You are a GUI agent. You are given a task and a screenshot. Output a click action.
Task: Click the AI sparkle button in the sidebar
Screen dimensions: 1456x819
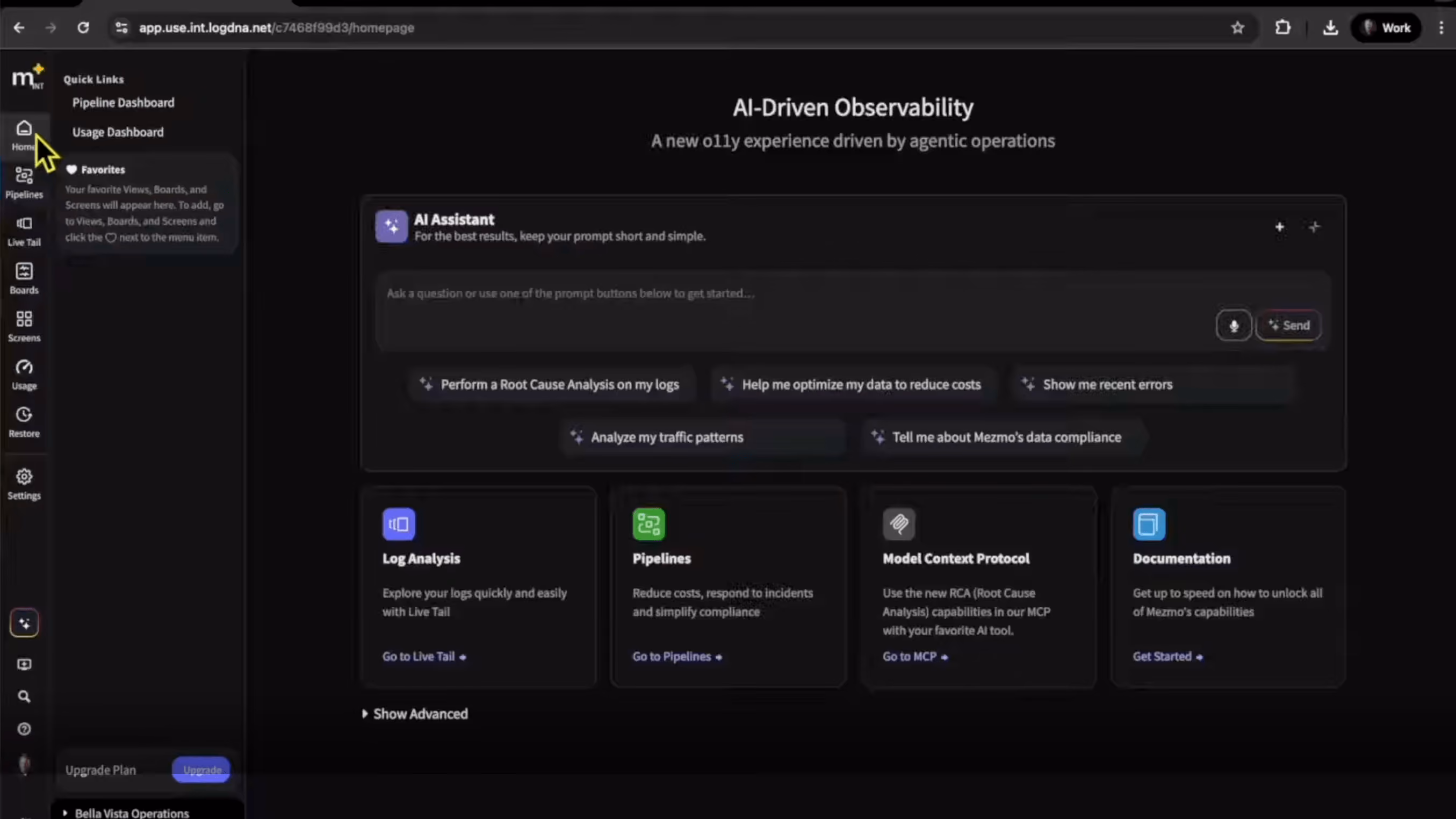(24, 623)
